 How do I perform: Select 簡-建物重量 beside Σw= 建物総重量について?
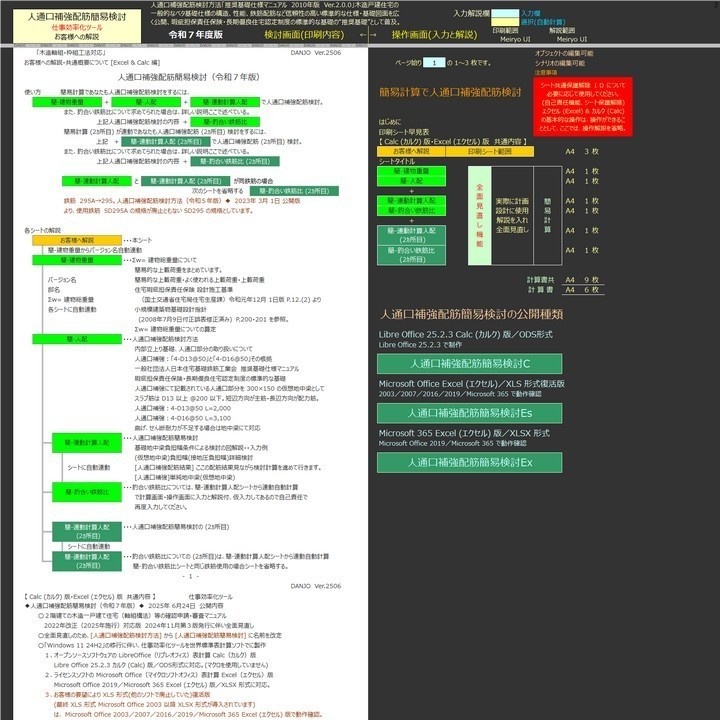coord(77,260)
